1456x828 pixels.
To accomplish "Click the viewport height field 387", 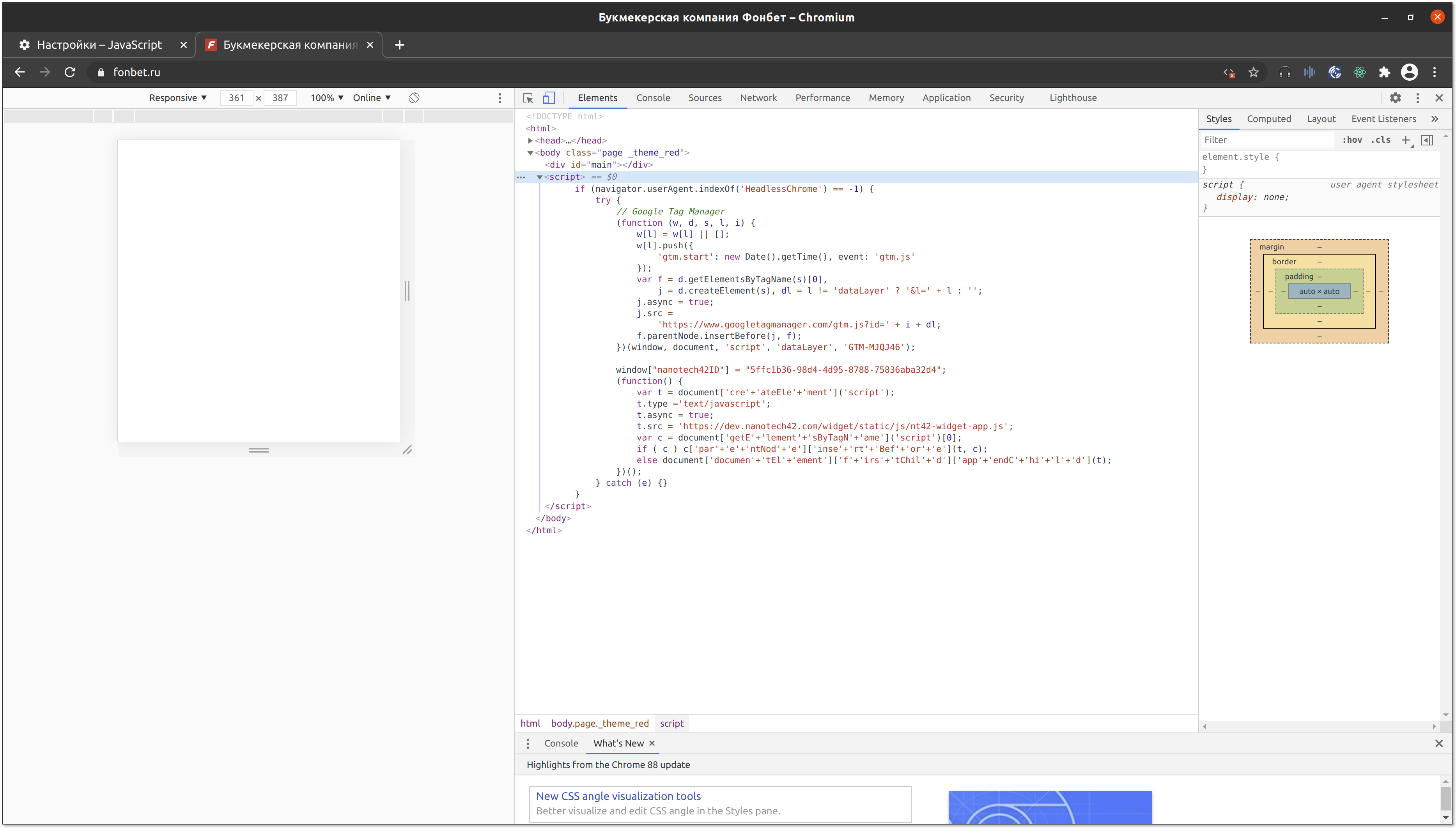I will point(280,98).
